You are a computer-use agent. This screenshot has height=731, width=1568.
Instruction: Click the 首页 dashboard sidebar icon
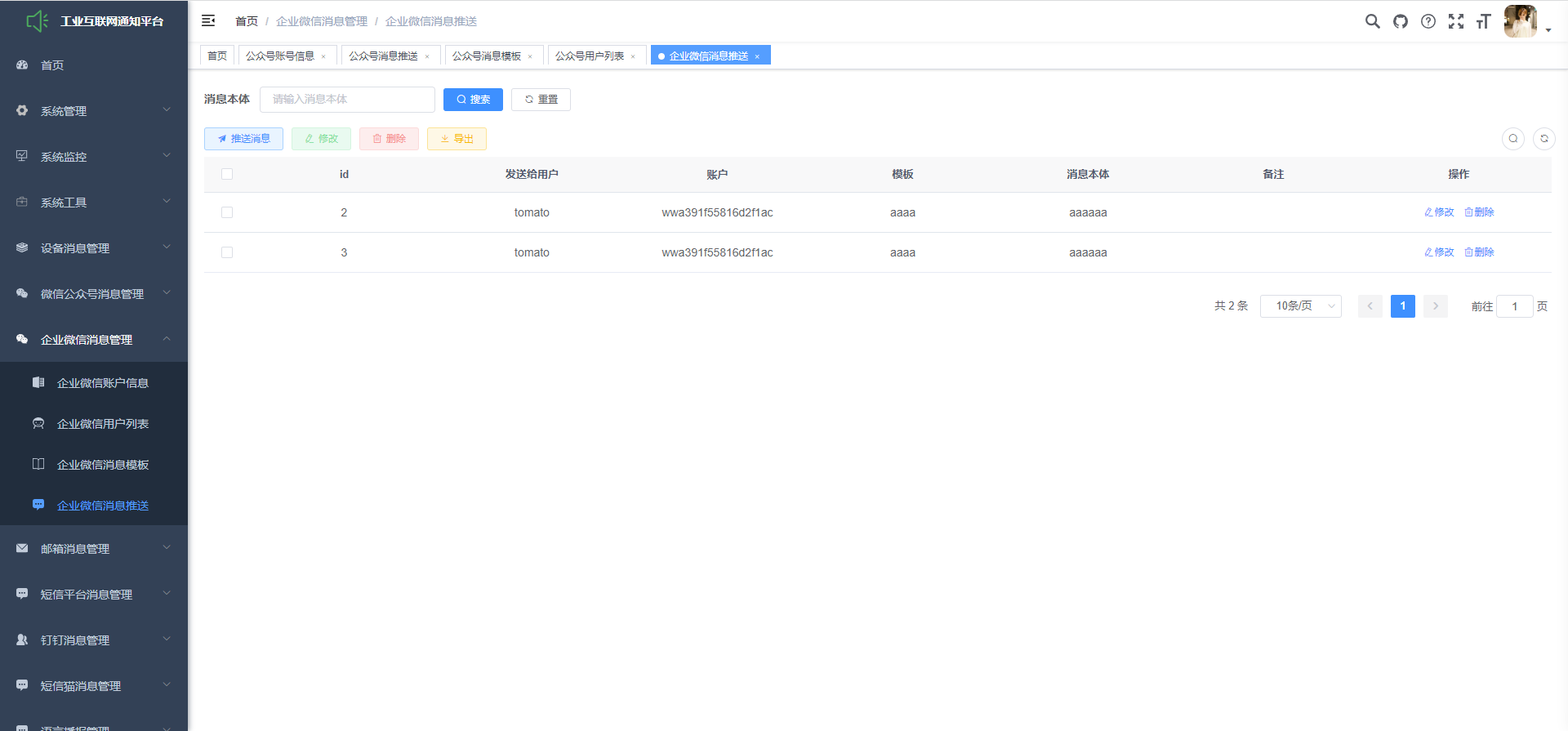(x=22, y=65)
